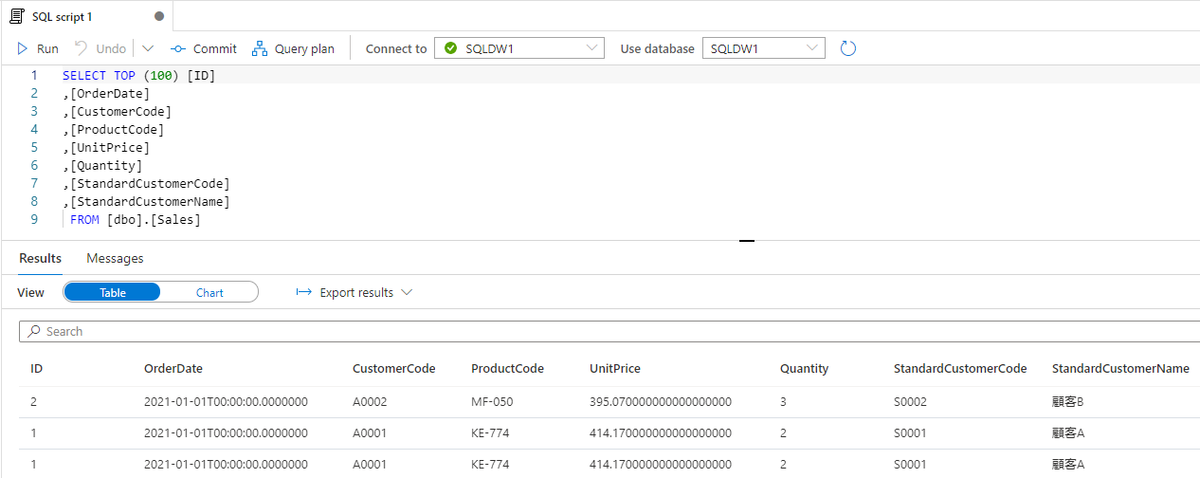This screenshot has width=1200, height=478.
Task: Click the Undo arrow icon
Action: (x=82, y=49)
